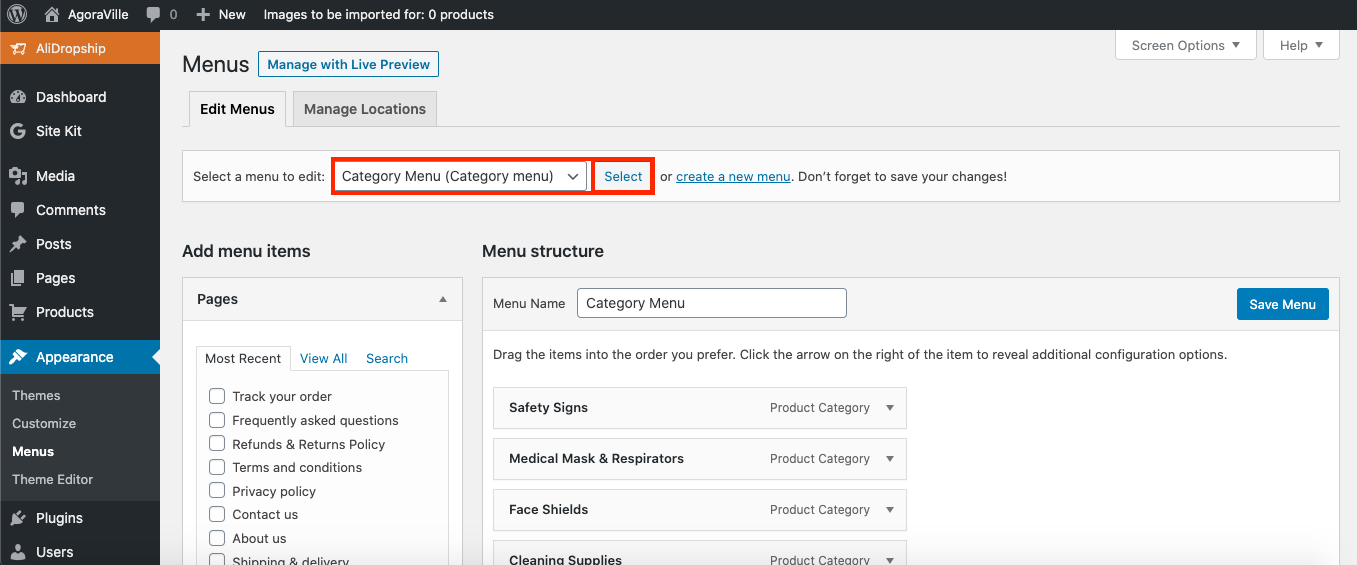The image size is (1357, 565).
Task: Click Manage with Live Preview button
Action: point(348,64)
